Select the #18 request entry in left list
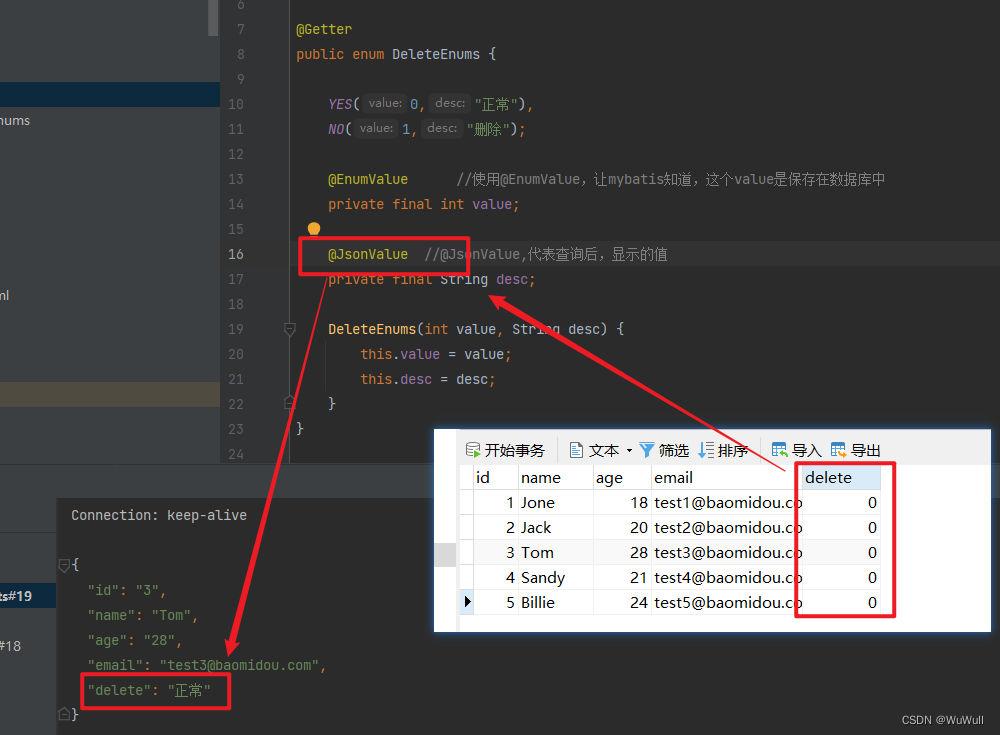The height and width of the screenshot is (735, 1000). click(28, 646)
